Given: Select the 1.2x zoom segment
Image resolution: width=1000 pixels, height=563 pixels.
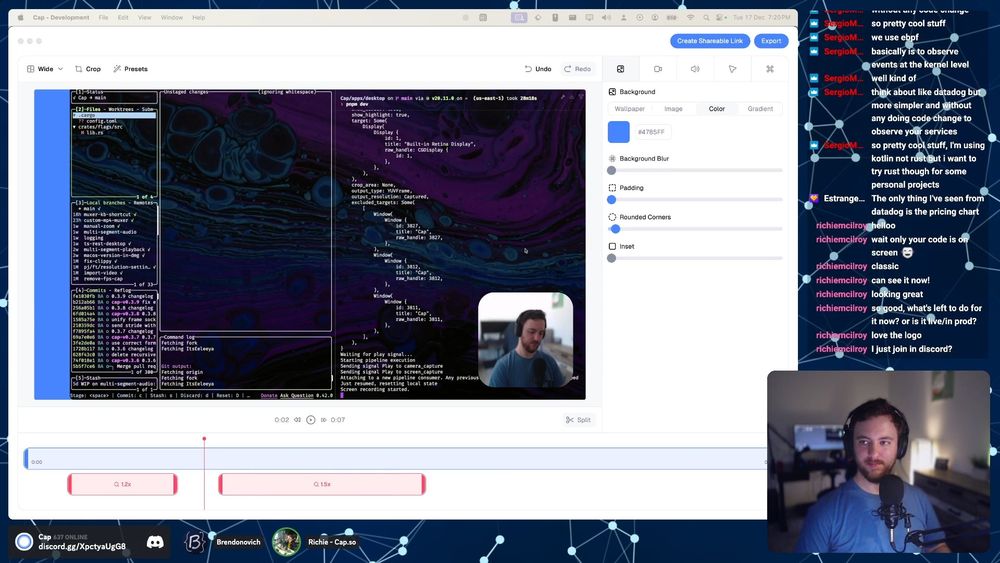Looking at the screenshot, I should 122,485.
